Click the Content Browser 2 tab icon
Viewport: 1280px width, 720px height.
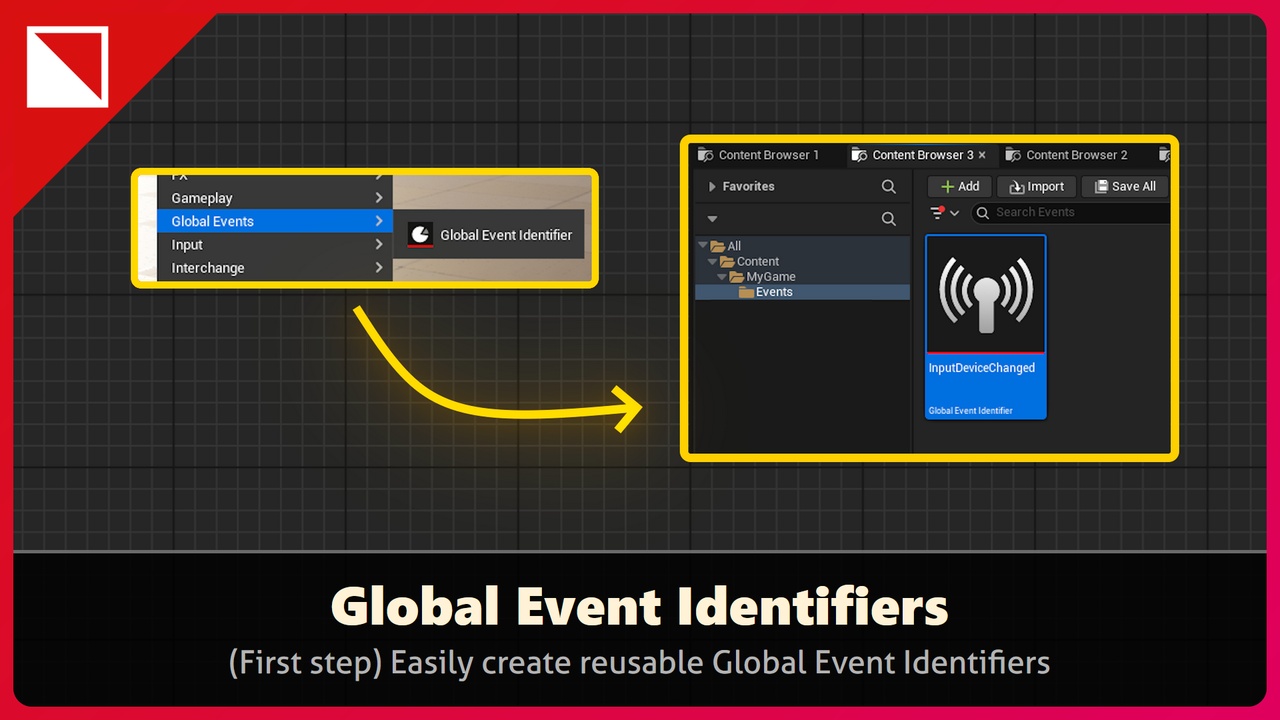pos(1013,155)
